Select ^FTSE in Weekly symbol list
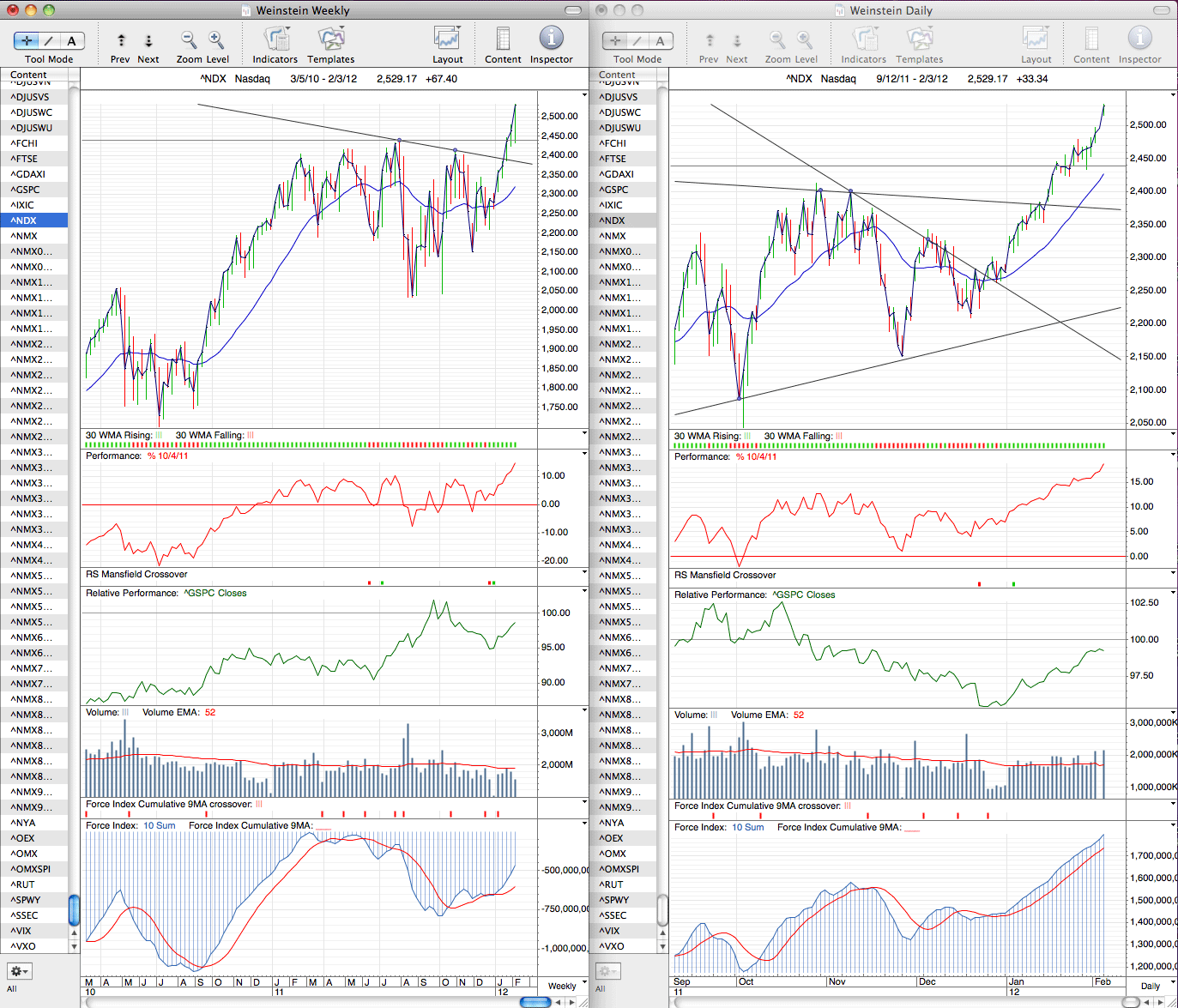 tap(34, 159)
